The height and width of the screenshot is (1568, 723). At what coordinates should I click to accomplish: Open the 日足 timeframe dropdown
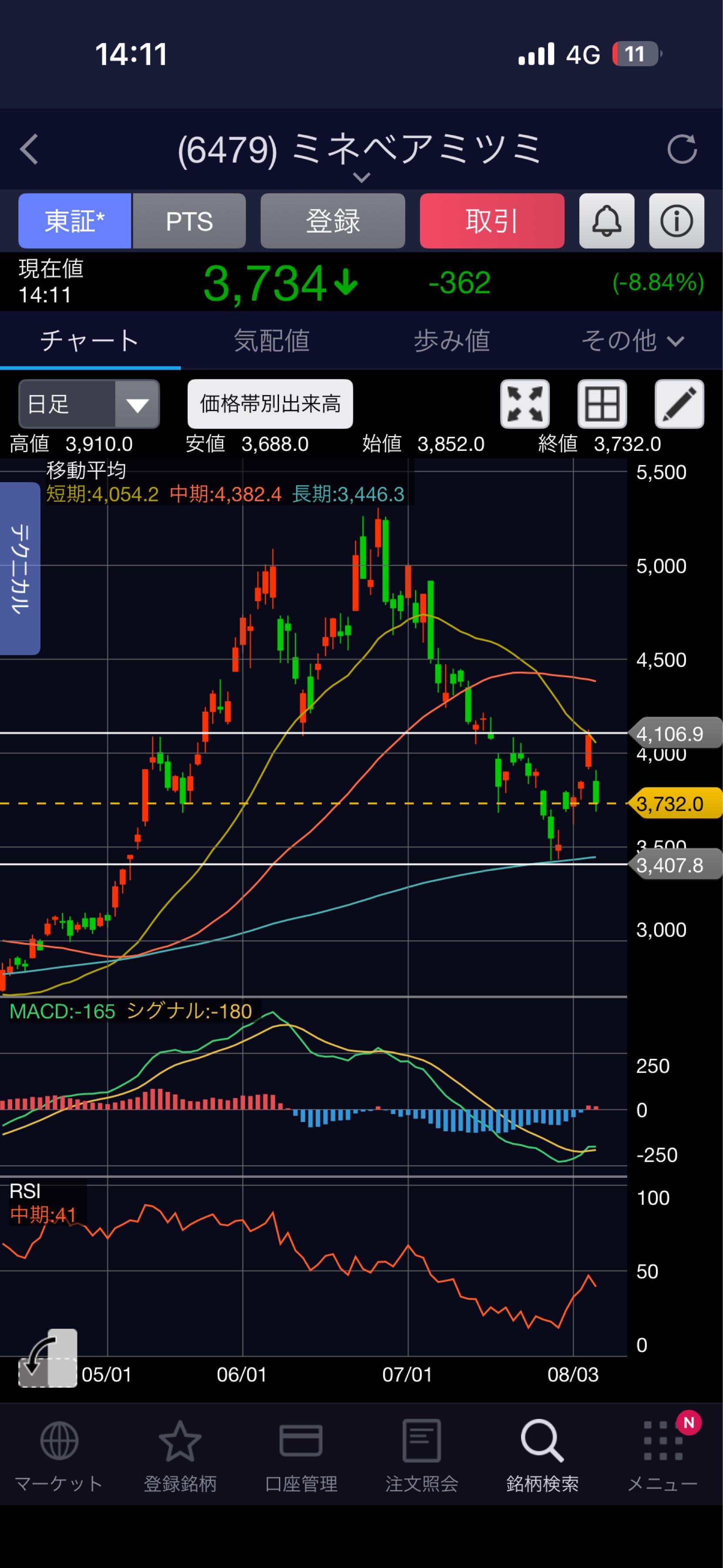(89, 404)
